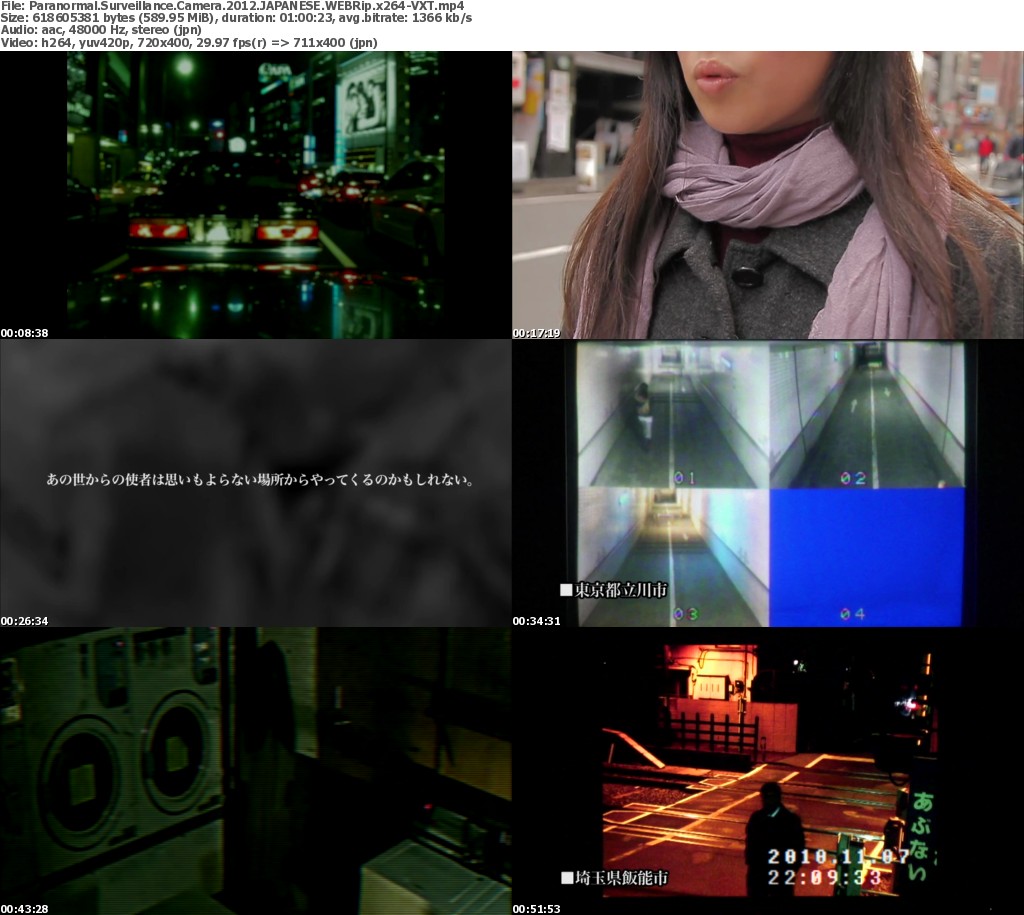The width and height of the screenshot is (1024, 915).
Task: Open the night street taxi thumbnail
Action: 255,195
